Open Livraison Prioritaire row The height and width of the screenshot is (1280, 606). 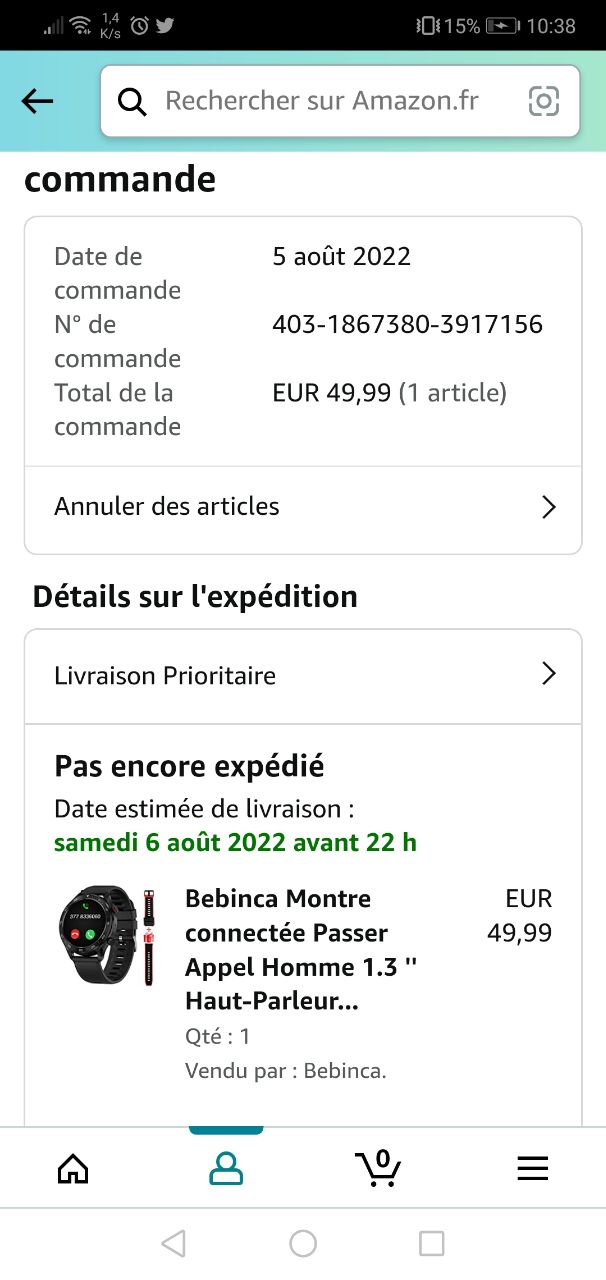(165, 676)
